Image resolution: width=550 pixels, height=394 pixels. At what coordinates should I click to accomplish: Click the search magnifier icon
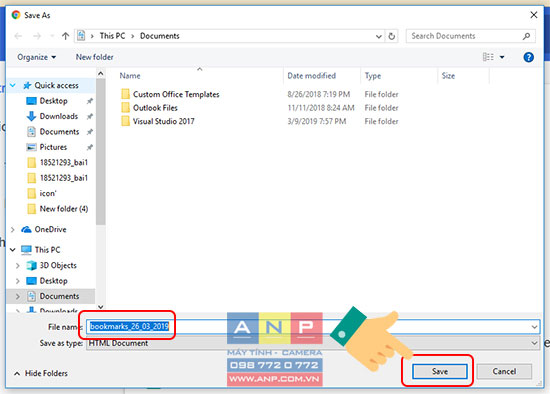(x=526, y=36)
